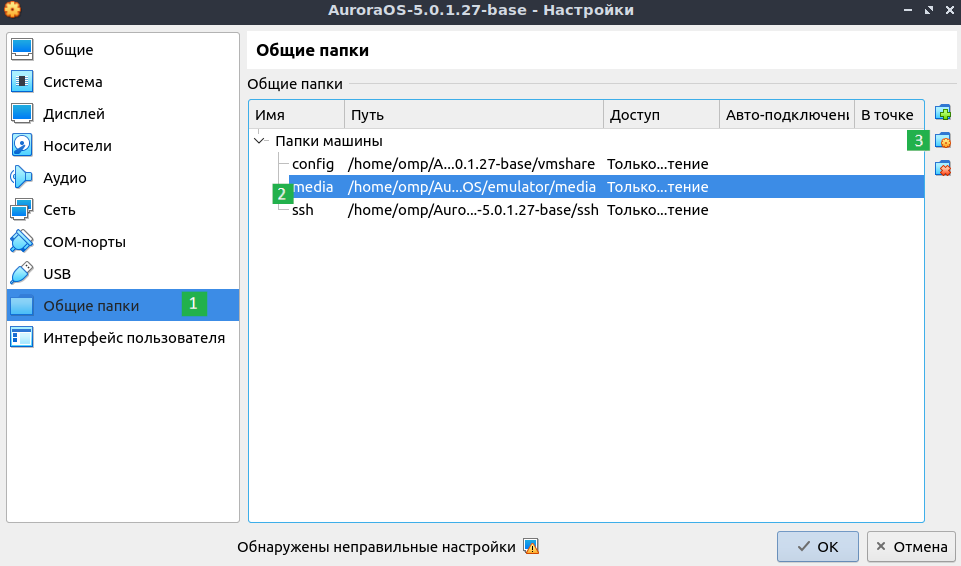
Task: Close the settings window
Action: [949, 10]
